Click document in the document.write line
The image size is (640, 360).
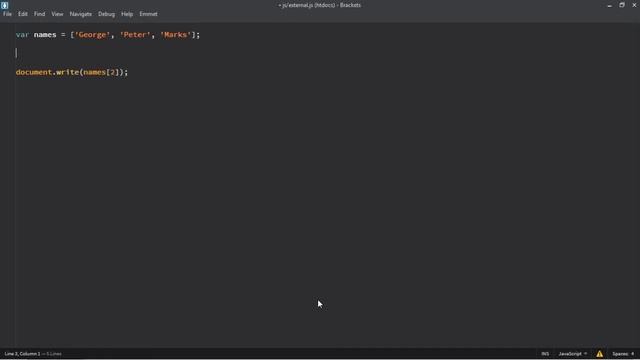pyautogui.click(x=34, y=72)
